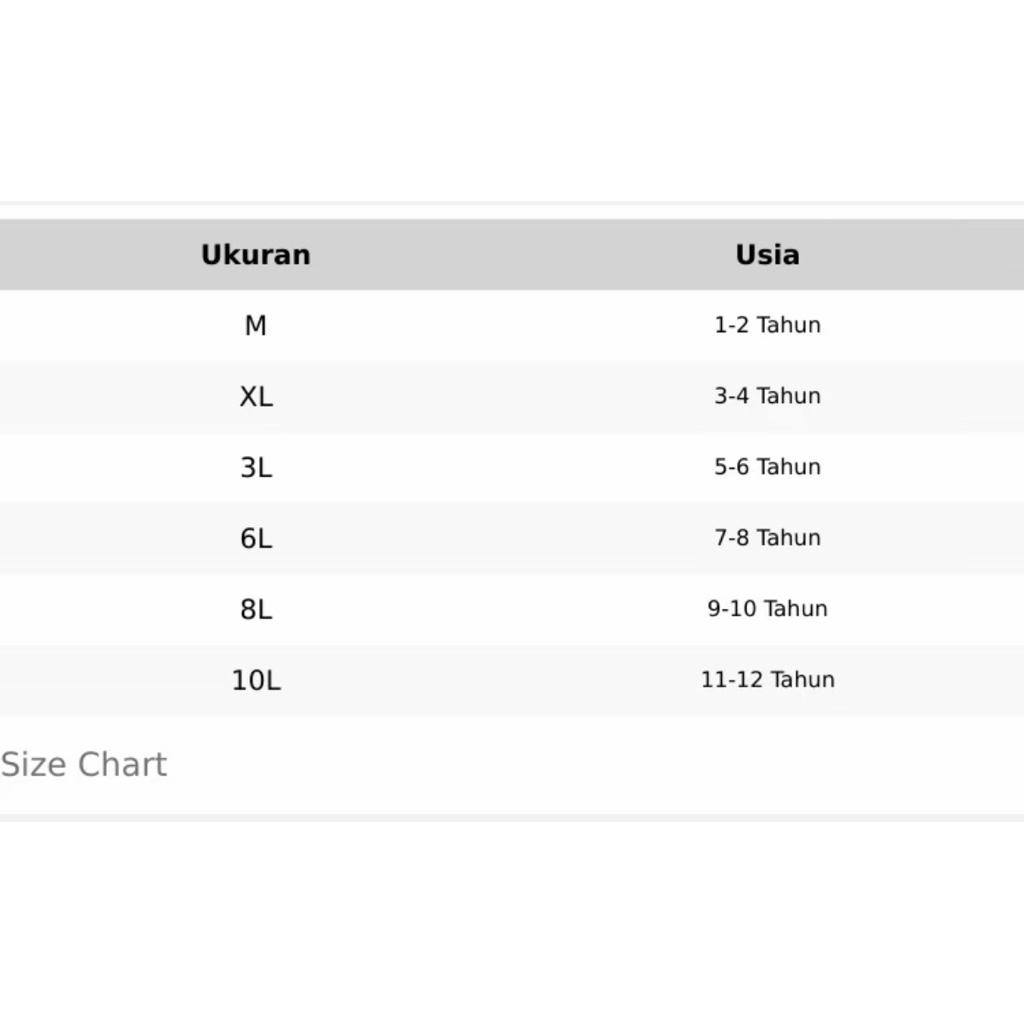Click the word Tahun in the 1-2 row
Viewport: 1024px width, 1024px height.
(789, 325)
